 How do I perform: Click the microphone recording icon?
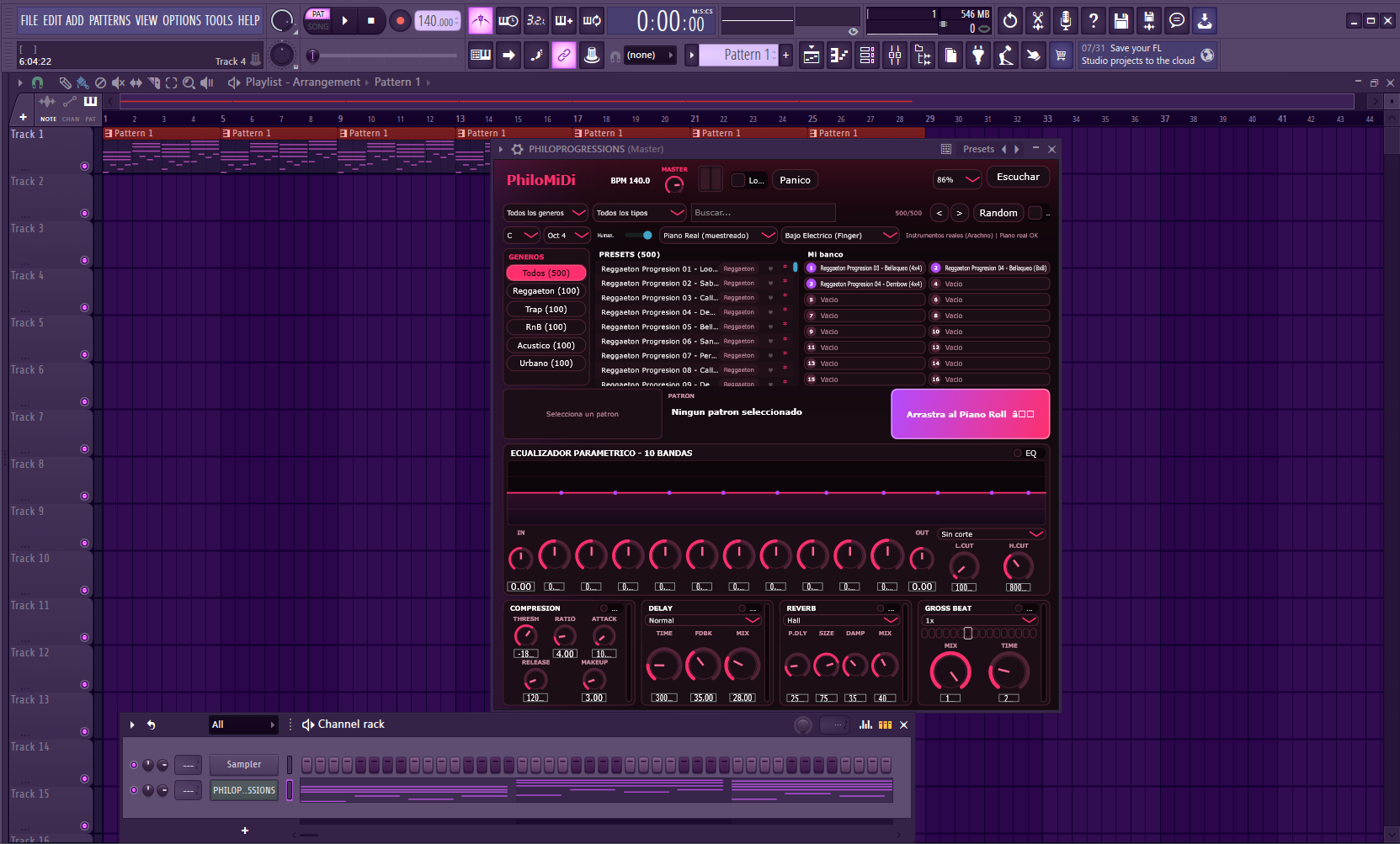coord(1066,20)
